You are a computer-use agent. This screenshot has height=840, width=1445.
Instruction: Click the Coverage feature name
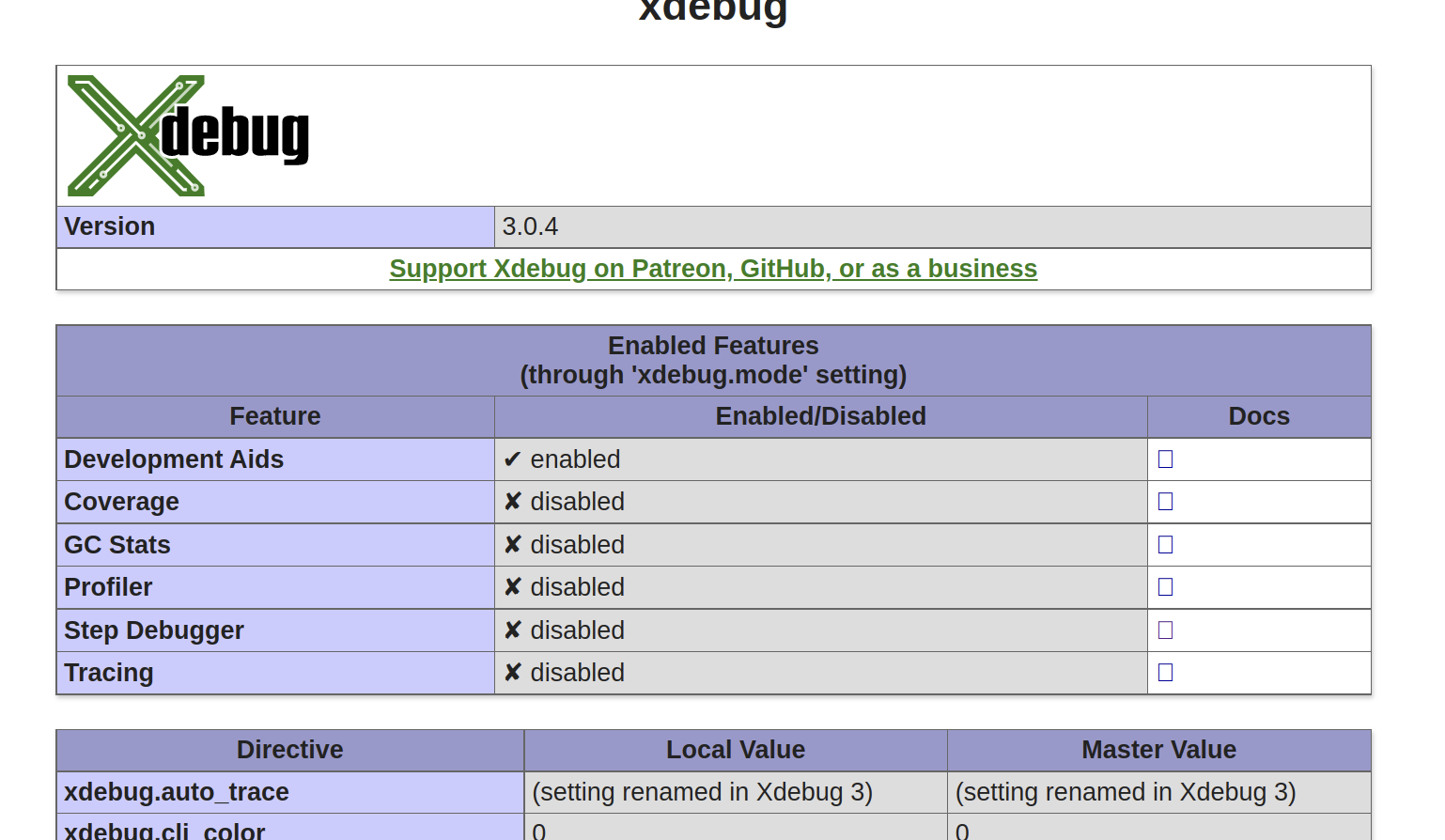coord(121,502)
